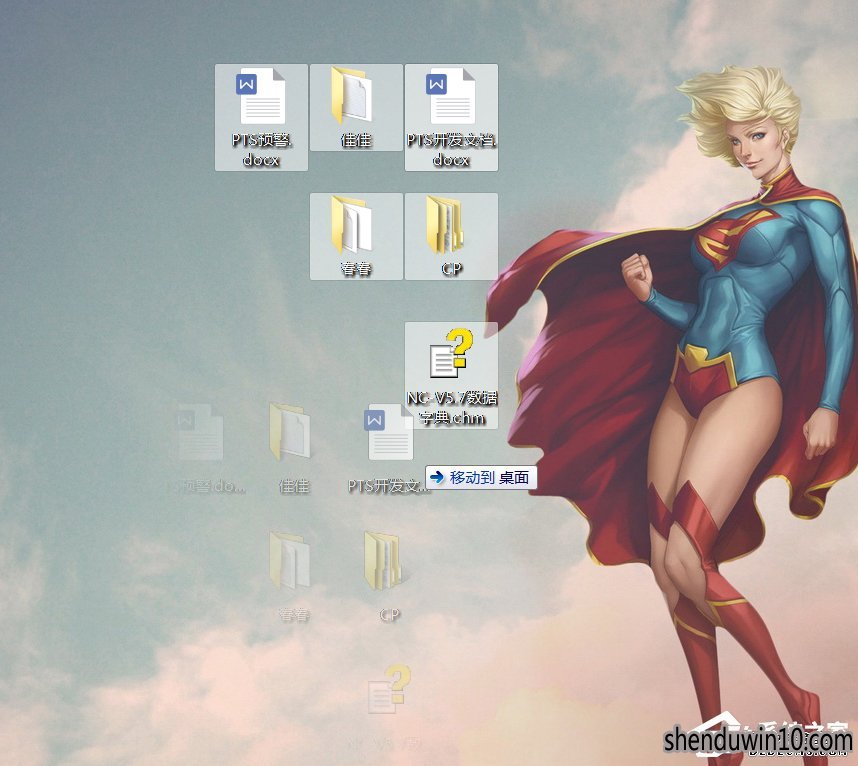This screenshot has width=858, height=766.
Task: Select the 春春 folder icon
Action: click(352, 225)
